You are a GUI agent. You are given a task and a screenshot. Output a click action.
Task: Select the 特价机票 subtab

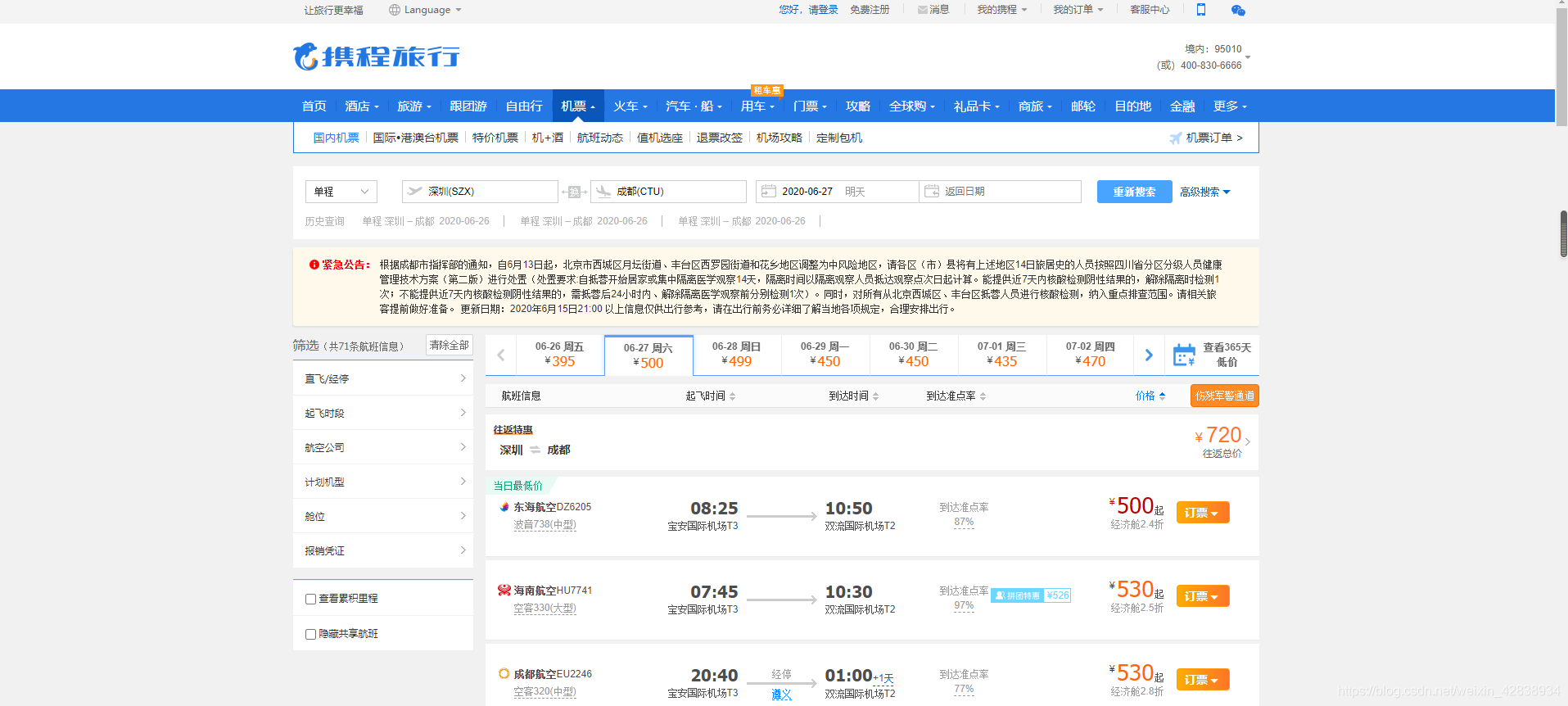click(495, 138)
